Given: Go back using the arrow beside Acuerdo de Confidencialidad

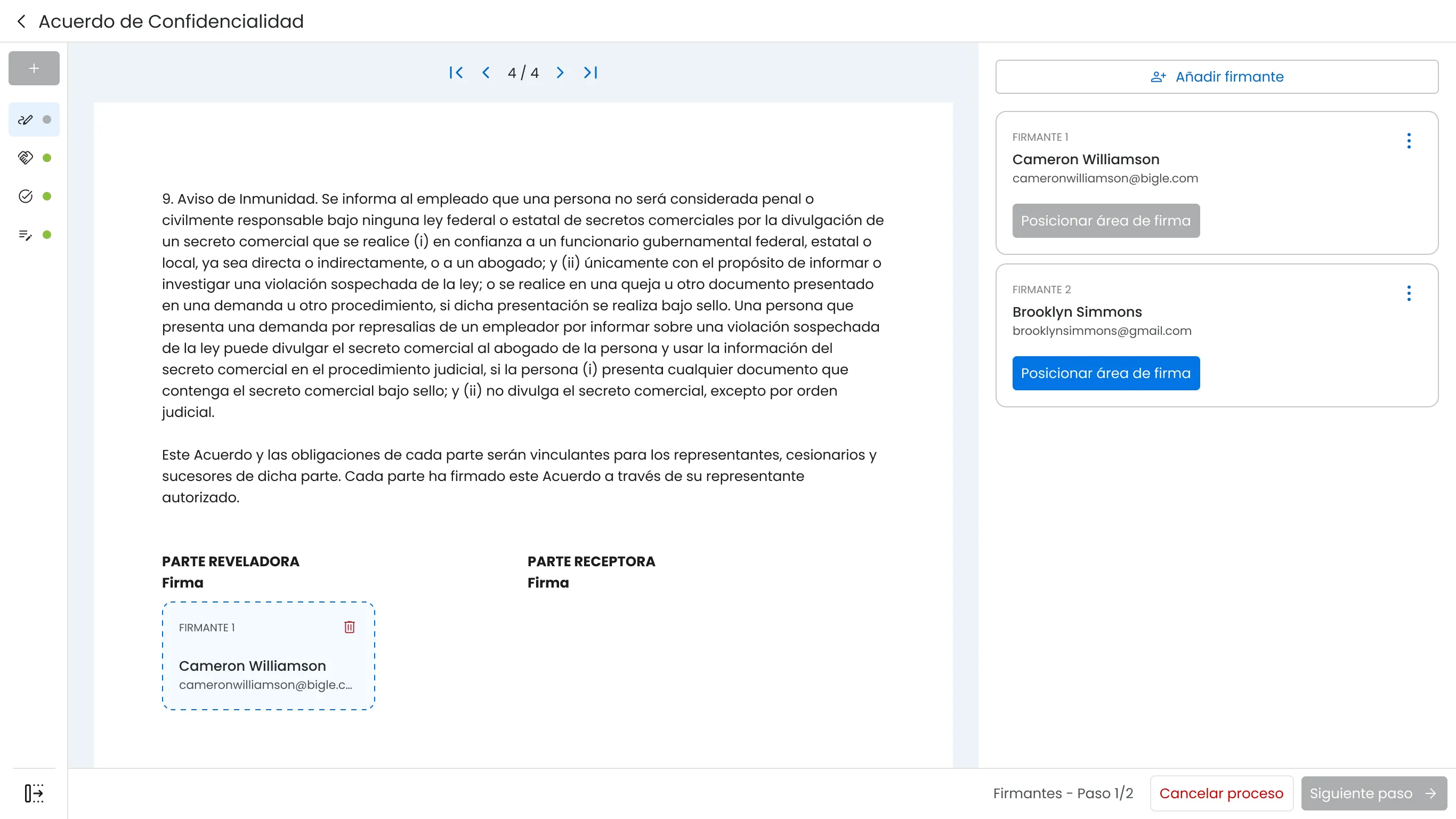Looking at the screenshot, I should tap(21, 21).
